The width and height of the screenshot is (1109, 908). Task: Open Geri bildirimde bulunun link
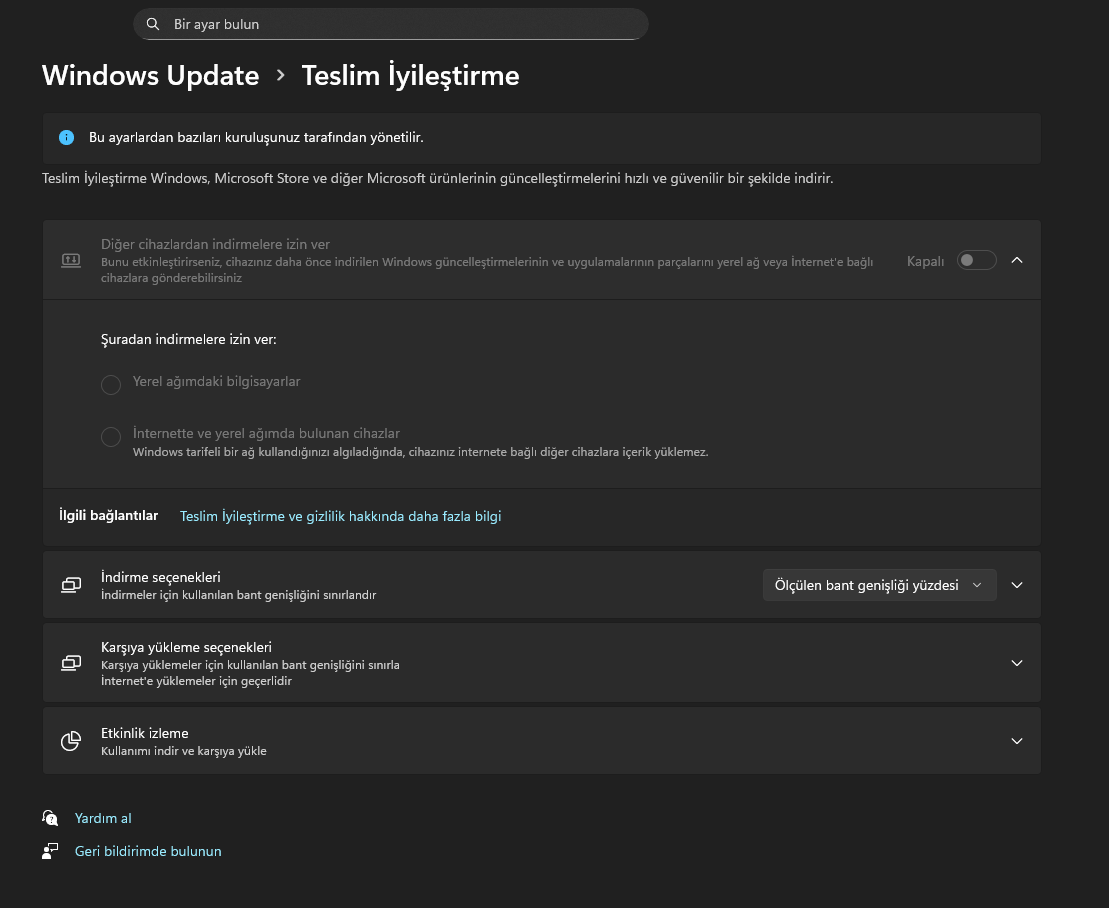[148, 851]
